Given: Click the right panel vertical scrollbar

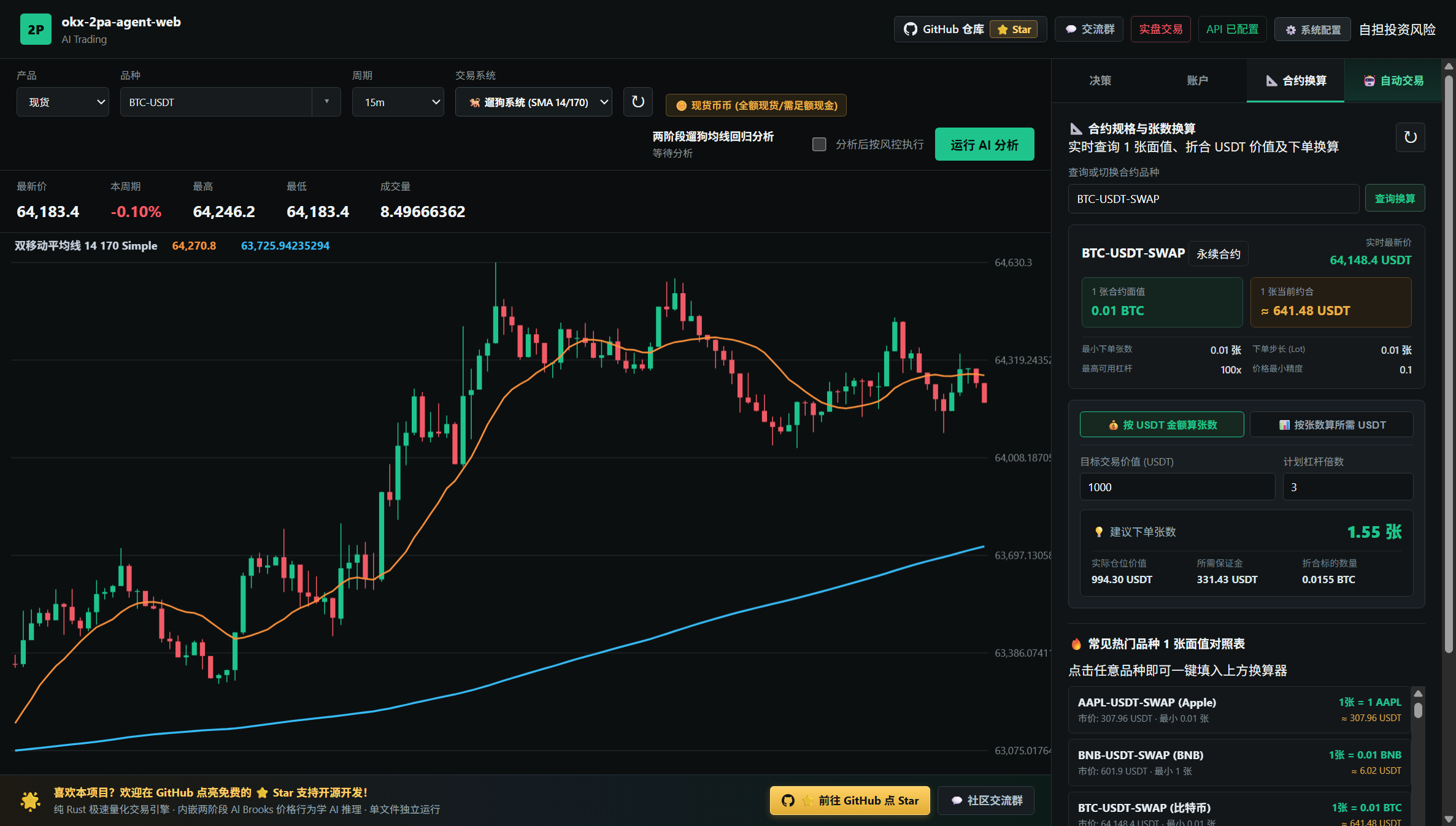Looking at the screenshot, I should [1449, 364].
